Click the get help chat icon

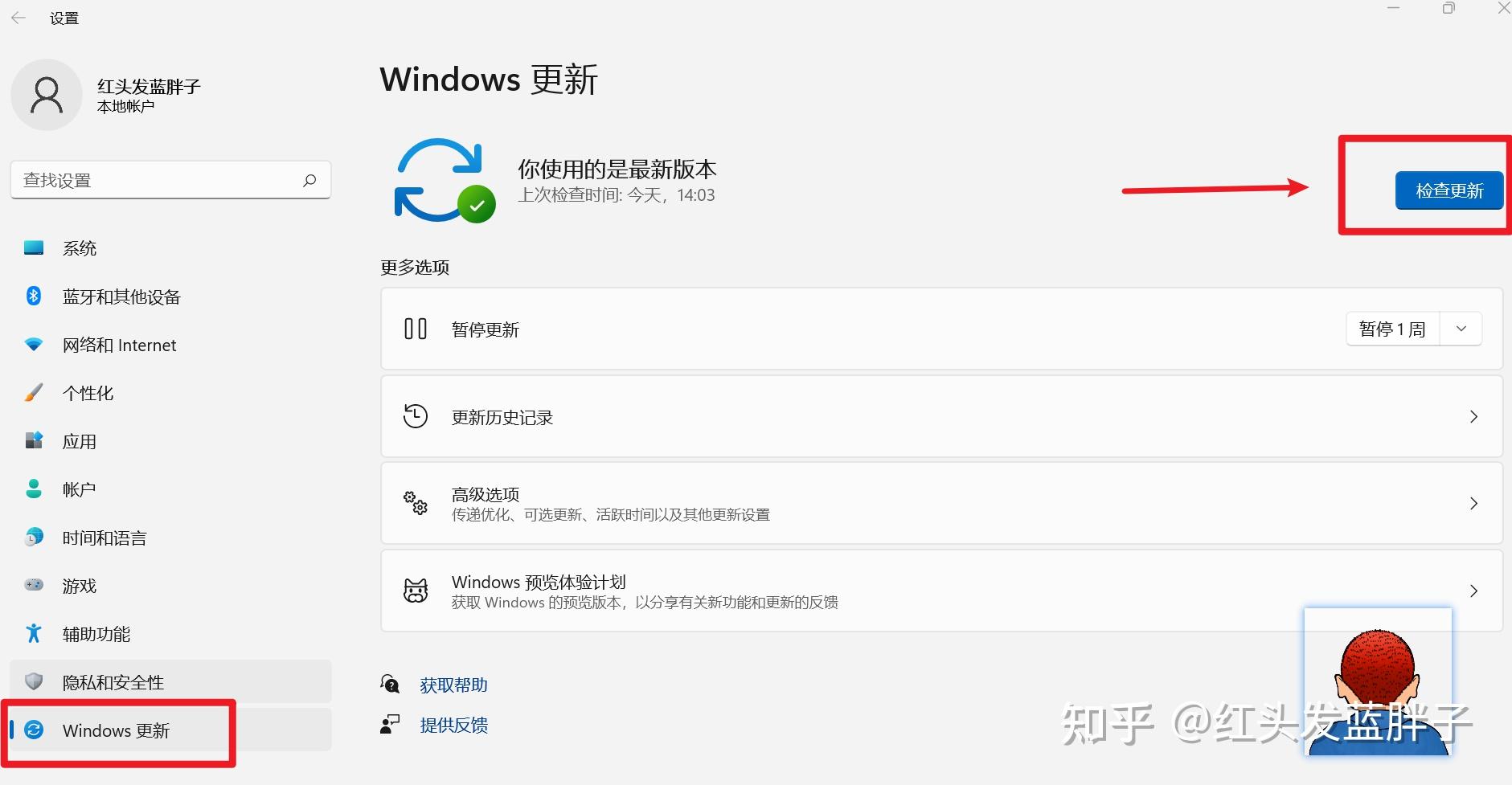pyautogui.click(x=390, y=684)
